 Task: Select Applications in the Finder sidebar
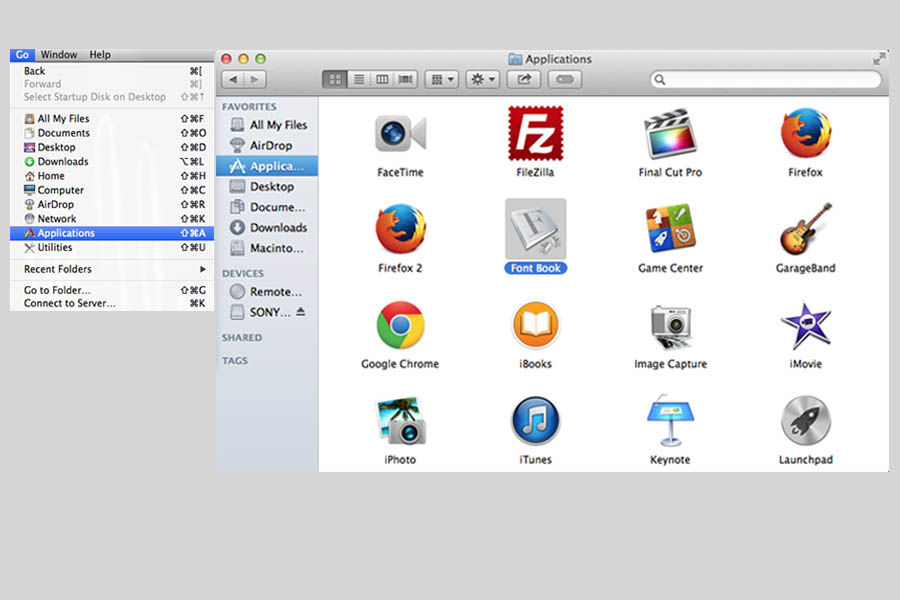[x=267, y=166]
